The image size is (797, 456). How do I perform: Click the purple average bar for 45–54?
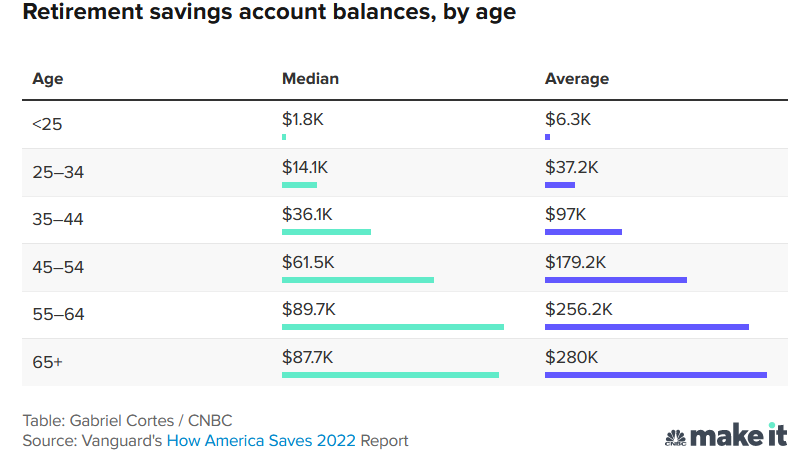point(615,280)
